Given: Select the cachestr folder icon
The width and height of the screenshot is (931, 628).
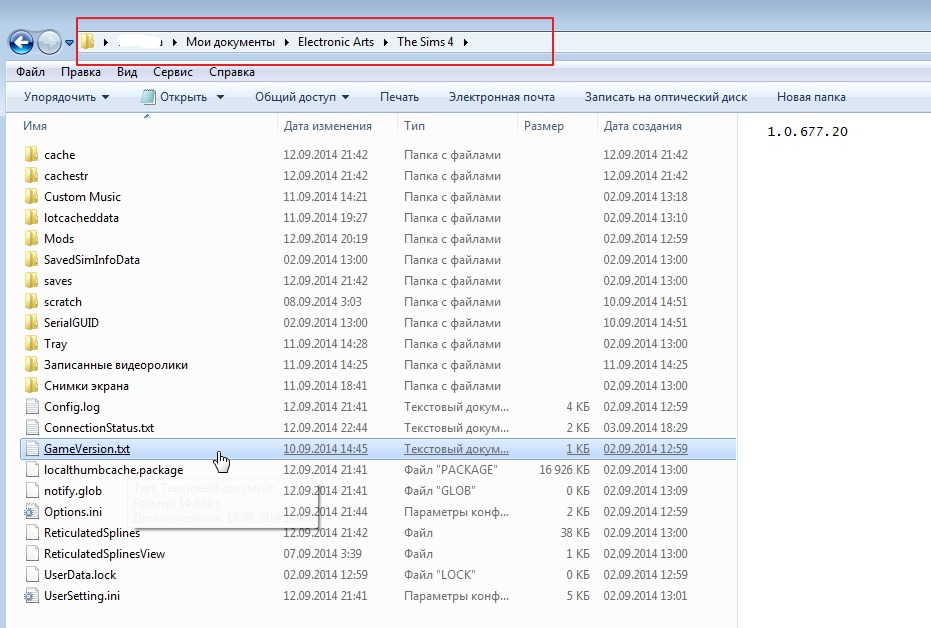Looking at the screenshot, I should click(x=31, y=175).
